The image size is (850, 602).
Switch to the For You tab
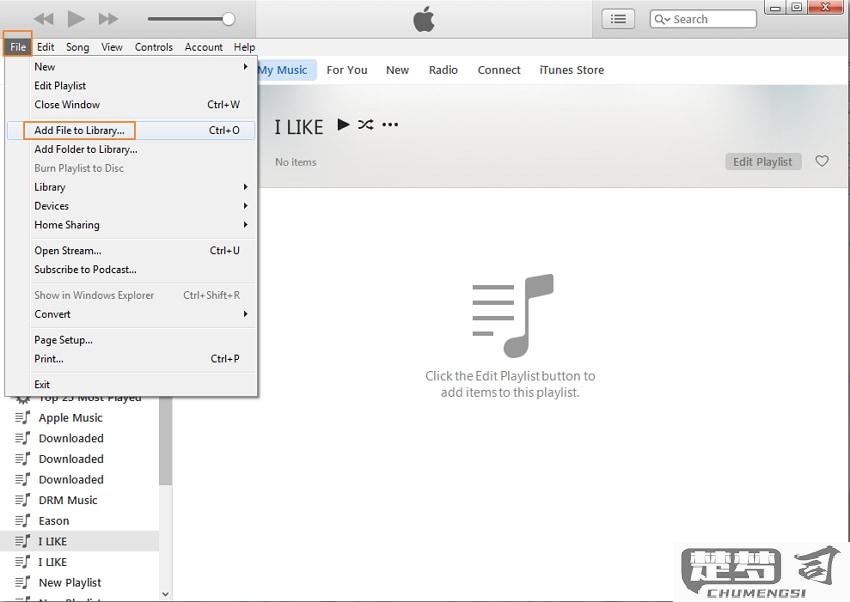pyautogui.click(x=347, y=70)
